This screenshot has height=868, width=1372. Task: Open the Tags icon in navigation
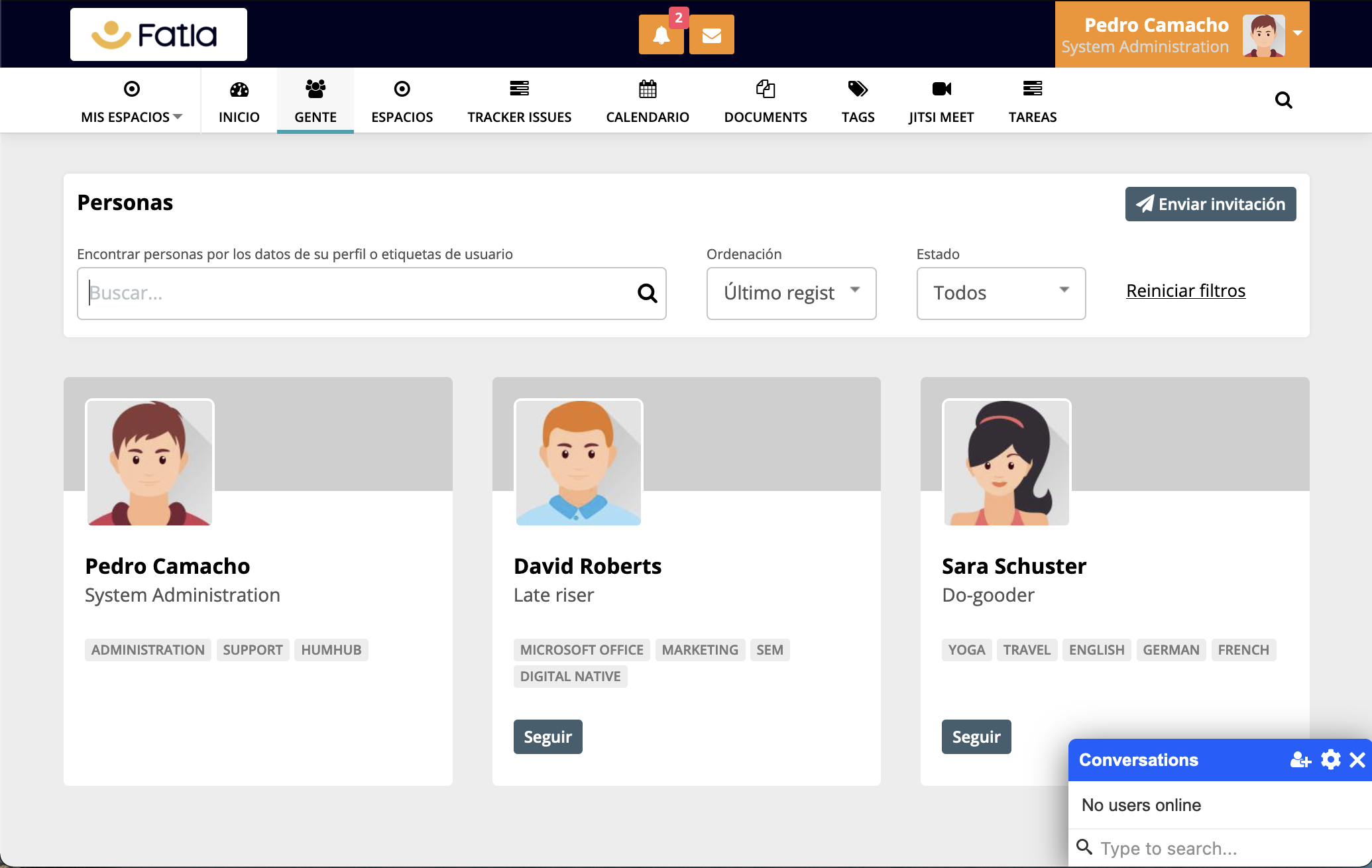[x=858, y=89]
